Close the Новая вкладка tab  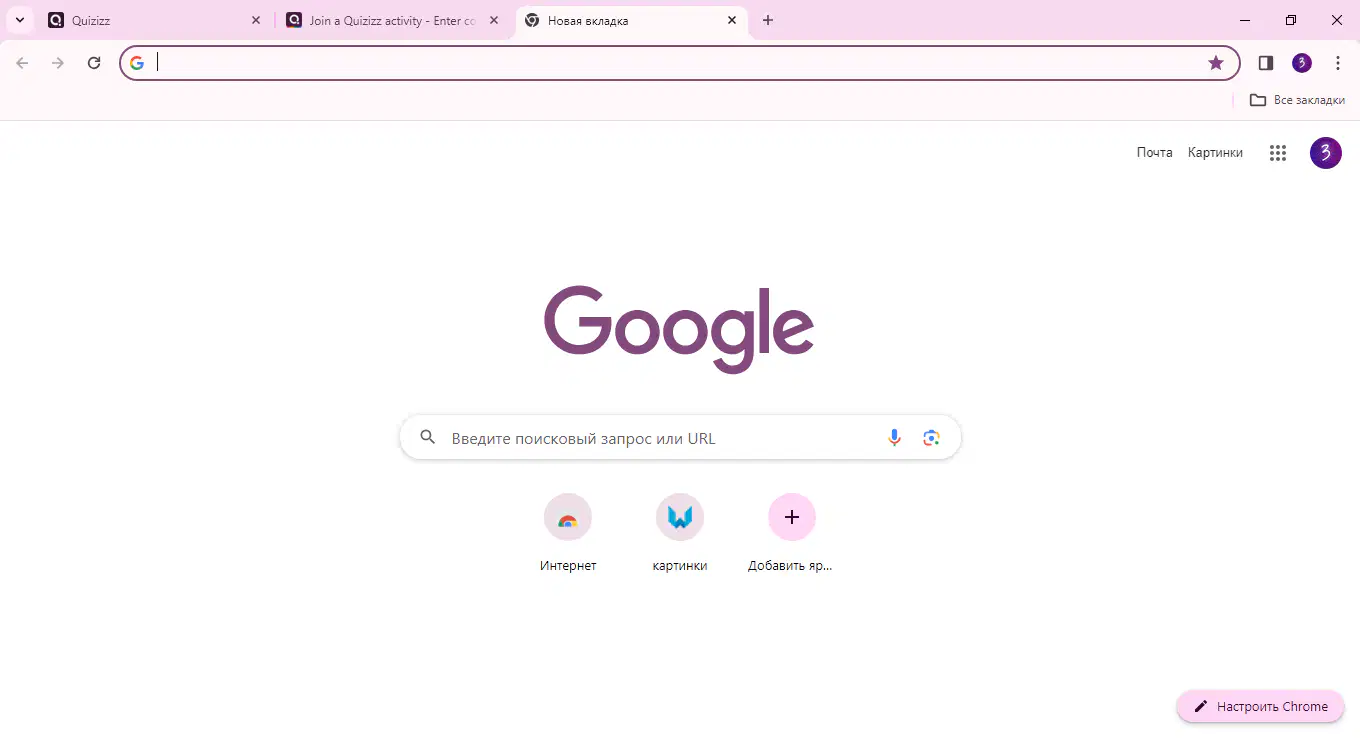click(x=732, y=20)
